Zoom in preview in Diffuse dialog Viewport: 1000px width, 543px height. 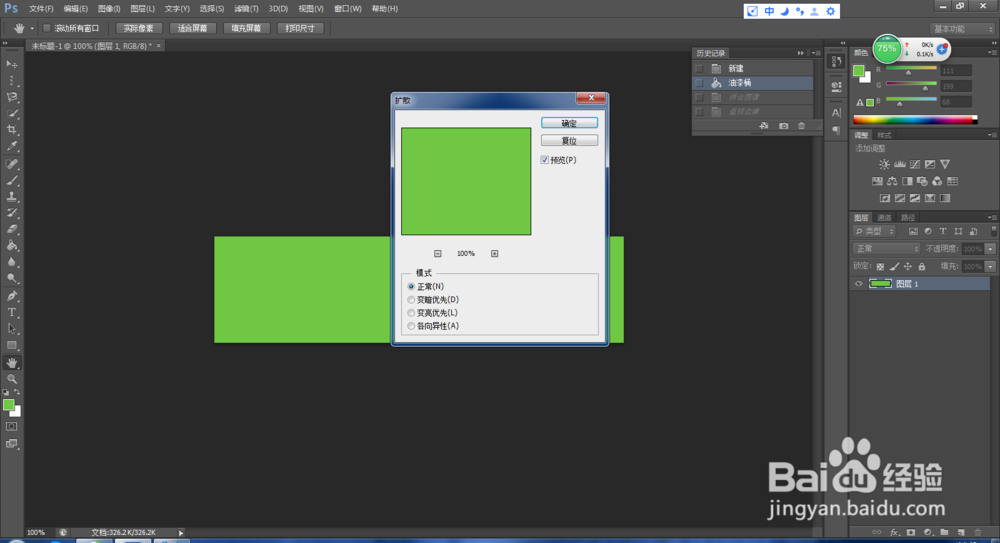click(x=494, y=254)
